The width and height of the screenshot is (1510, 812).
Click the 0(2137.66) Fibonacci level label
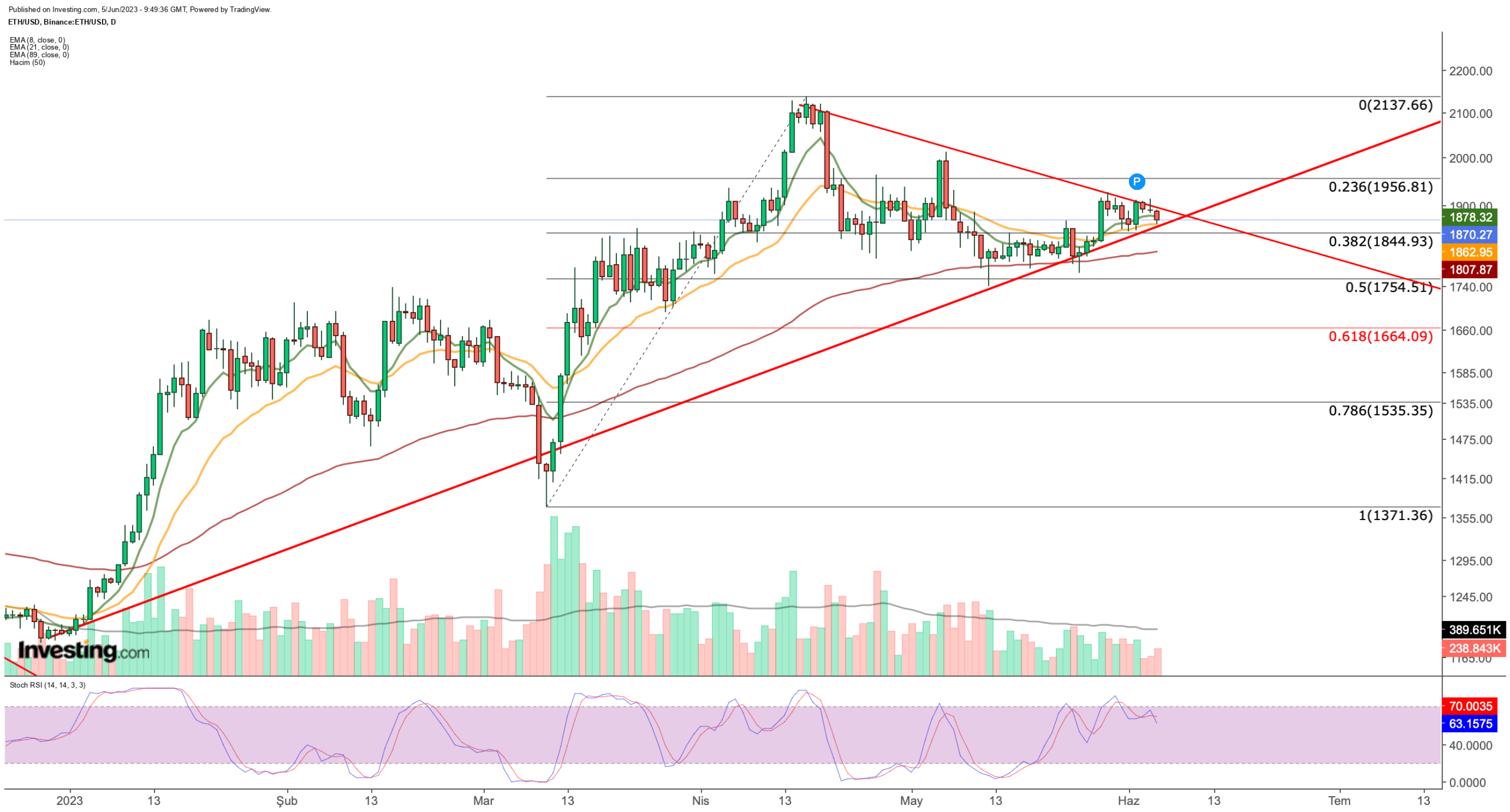(1395, 105)
